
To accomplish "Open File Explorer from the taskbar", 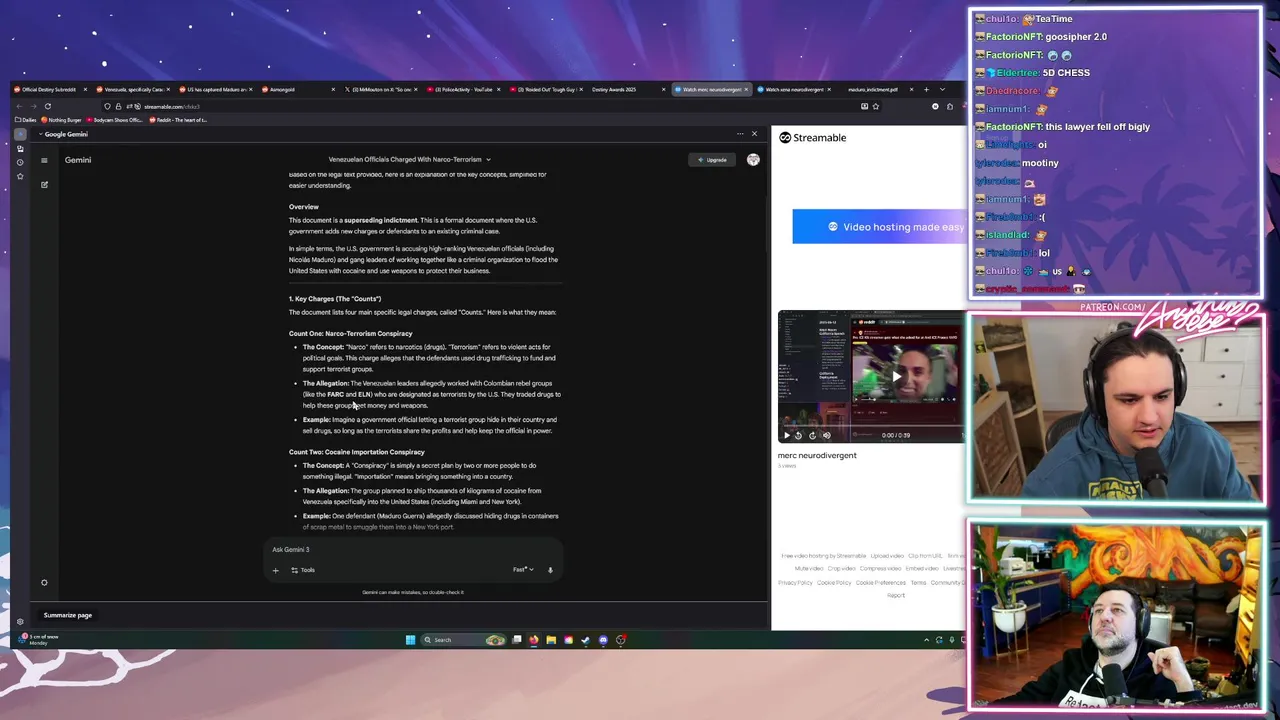I will click(x=551, y=640).
